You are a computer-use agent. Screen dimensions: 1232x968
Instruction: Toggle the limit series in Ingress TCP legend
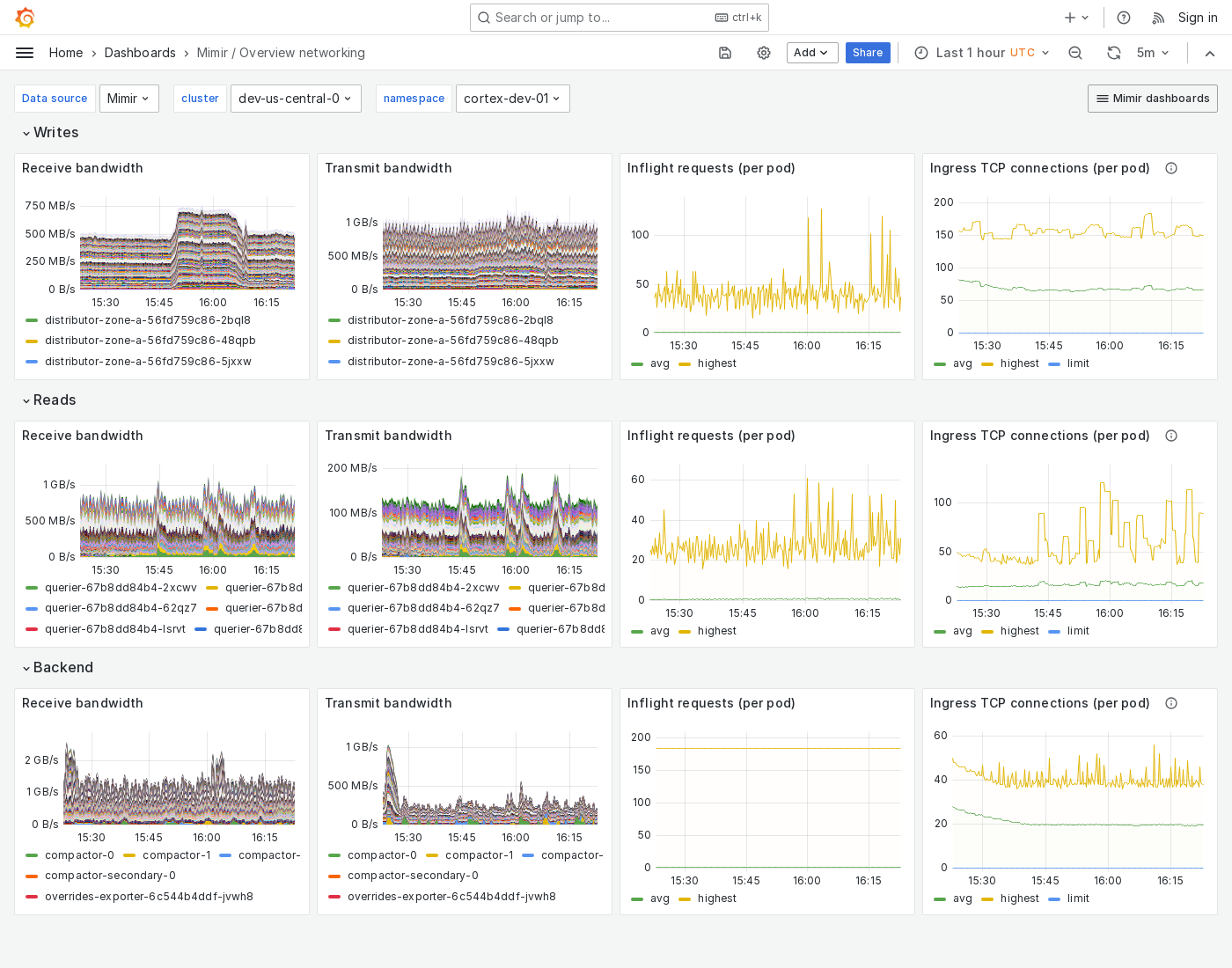coord(1077,363)
